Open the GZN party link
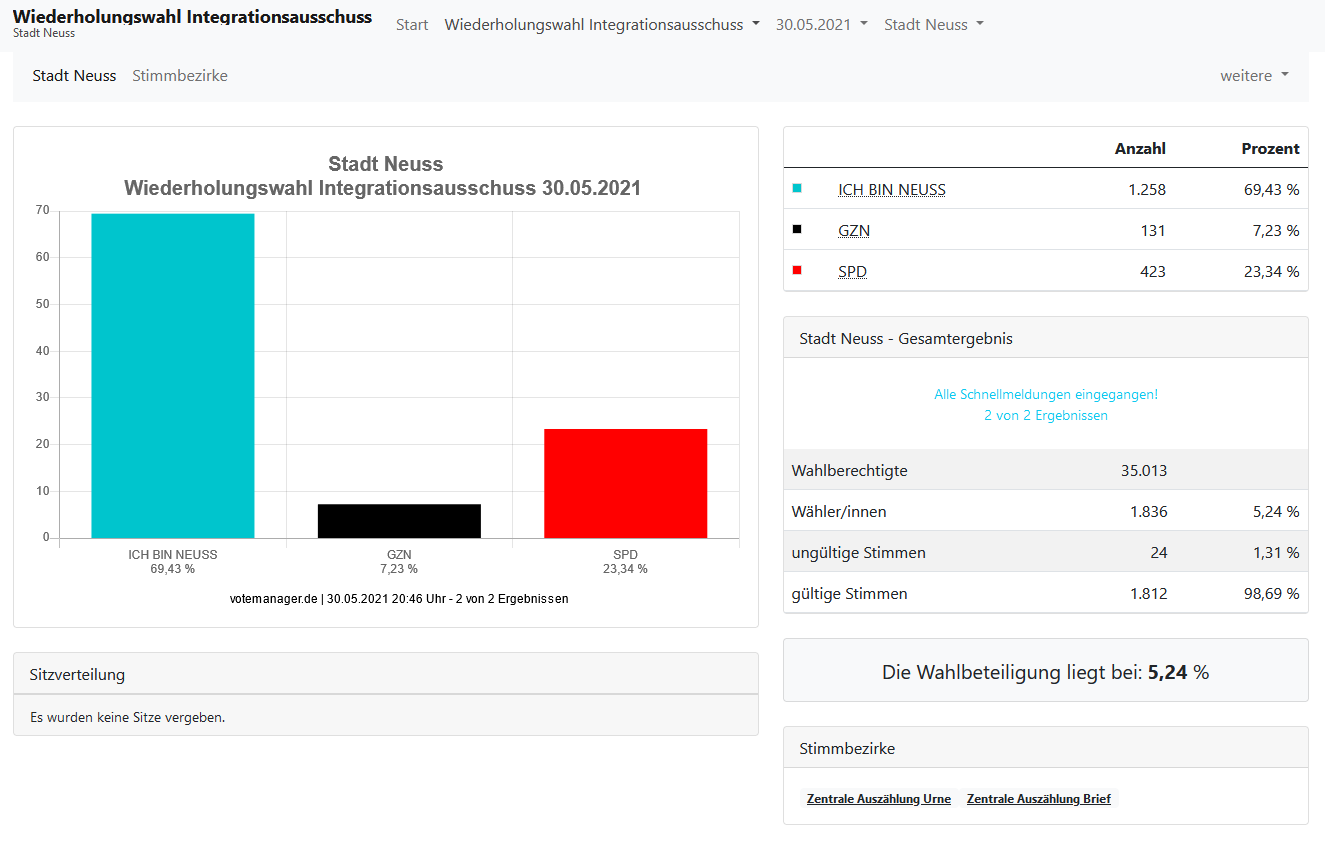1325x855 pixels. click(854, 230)
